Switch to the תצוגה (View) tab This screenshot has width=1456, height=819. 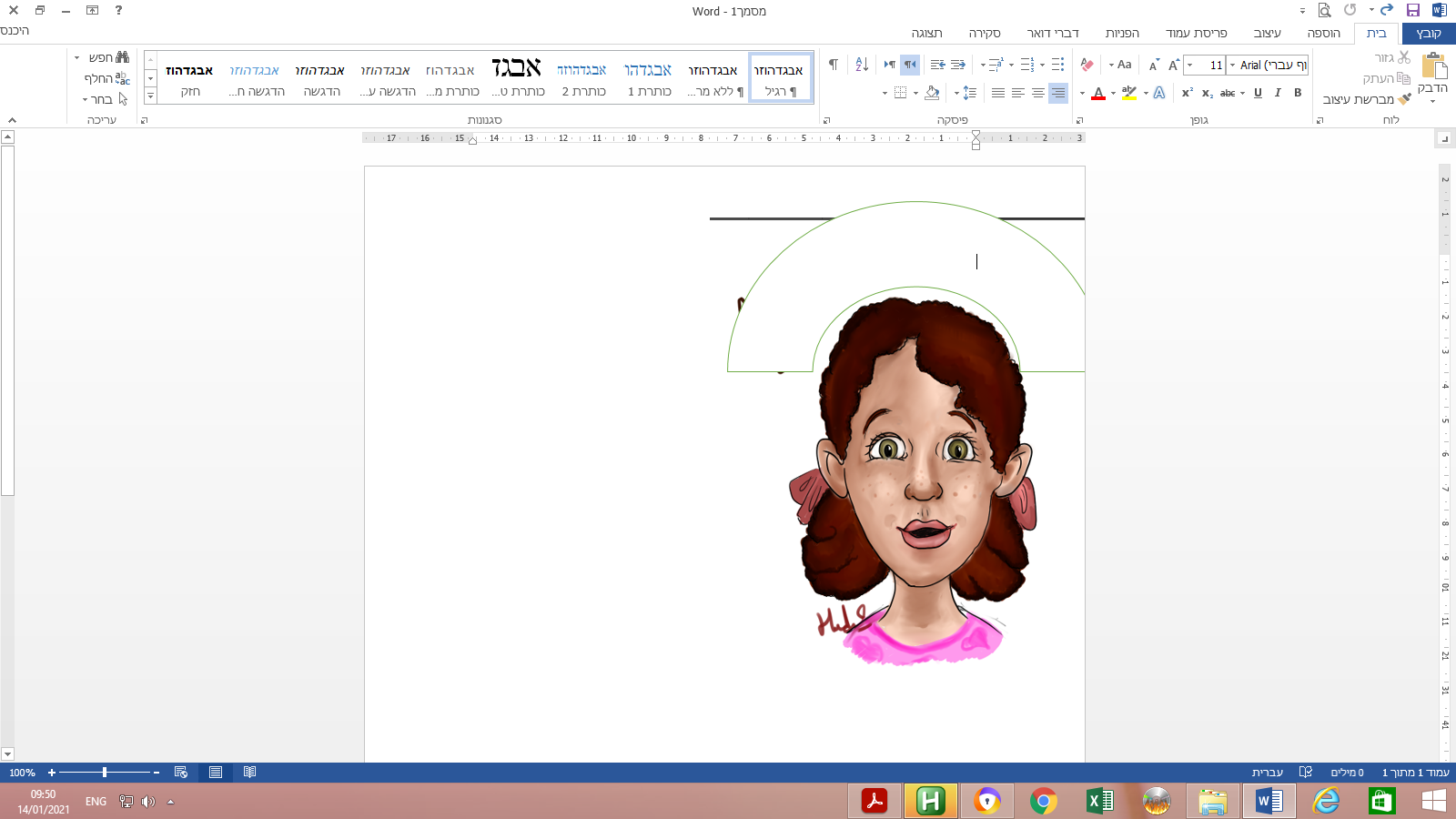point(926,34)
